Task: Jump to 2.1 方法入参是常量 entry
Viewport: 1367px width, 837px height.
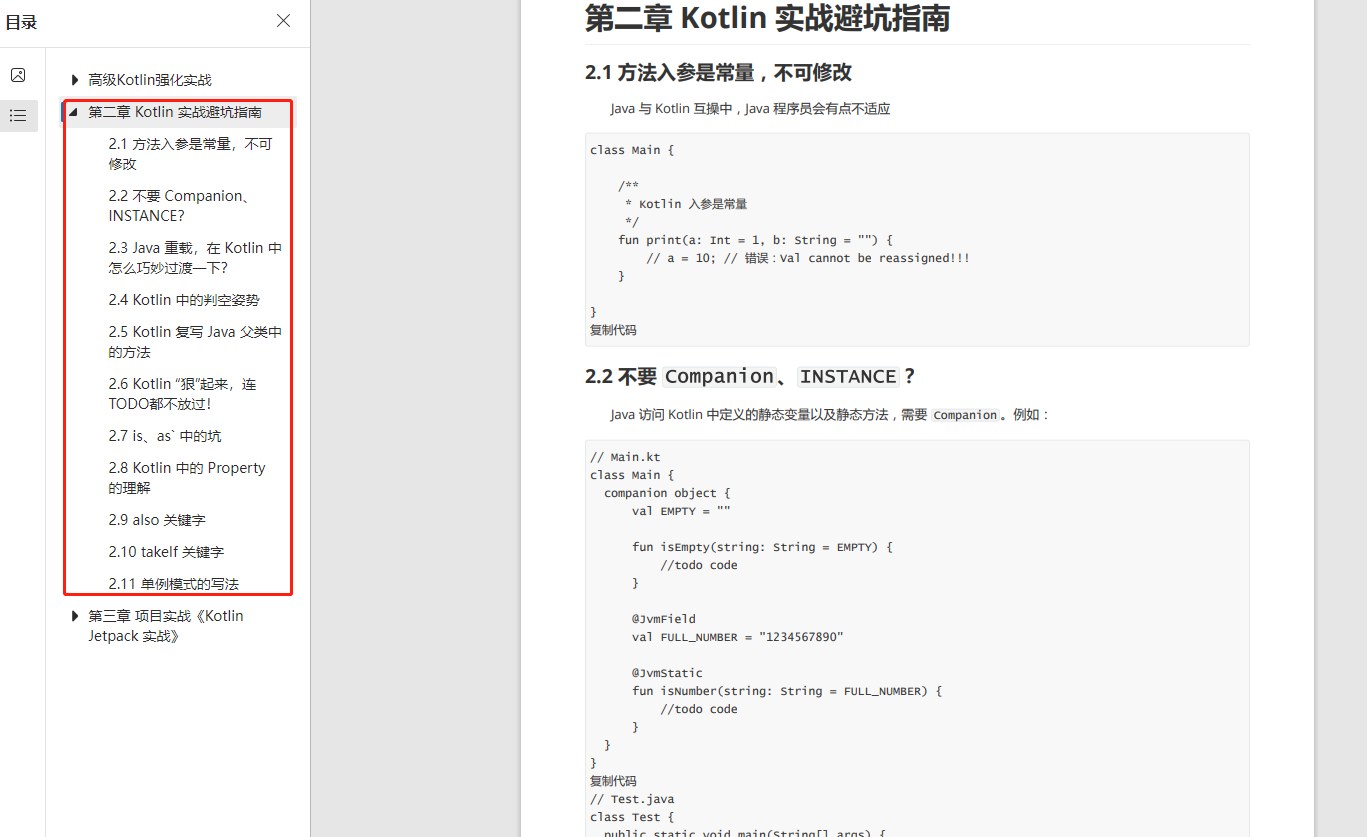Action: [190, 154]
